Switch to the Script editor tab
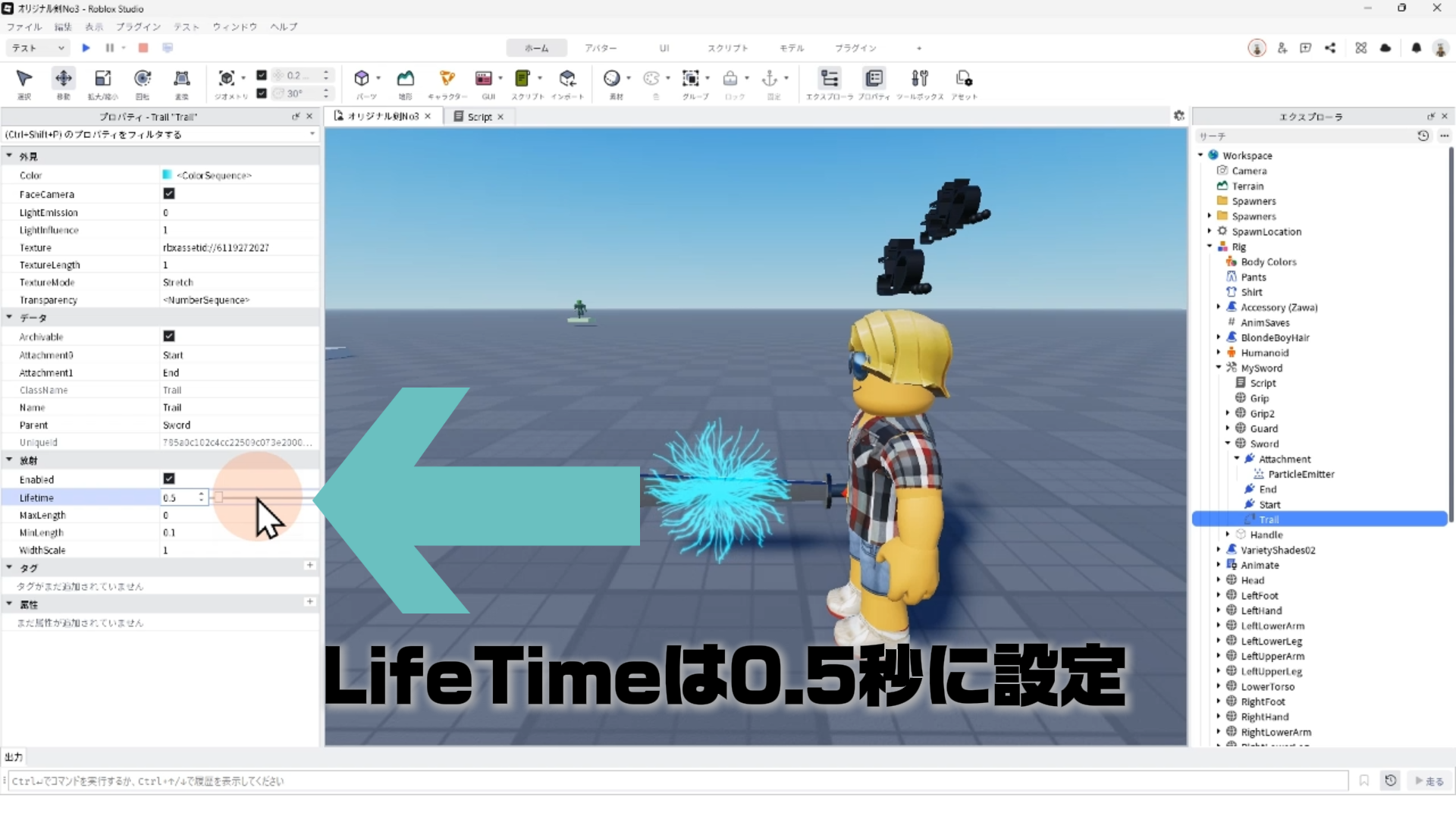 479,117
